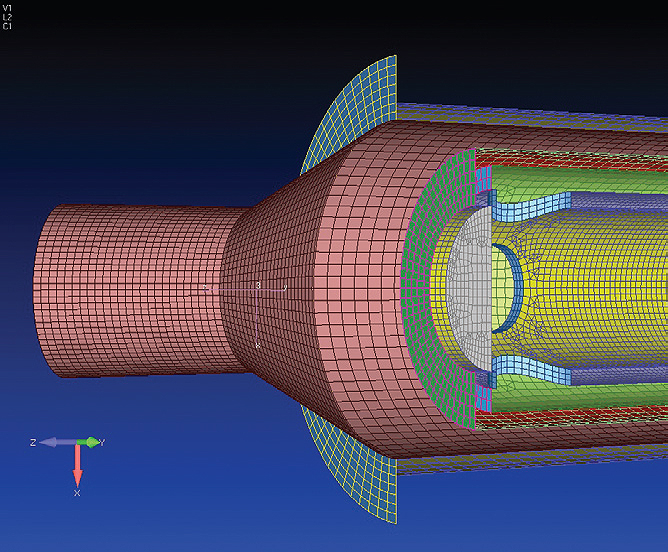This screenshot has width=668, height=552.
Task: Select the local coordinate system marker 3
Action: [258, 287]
